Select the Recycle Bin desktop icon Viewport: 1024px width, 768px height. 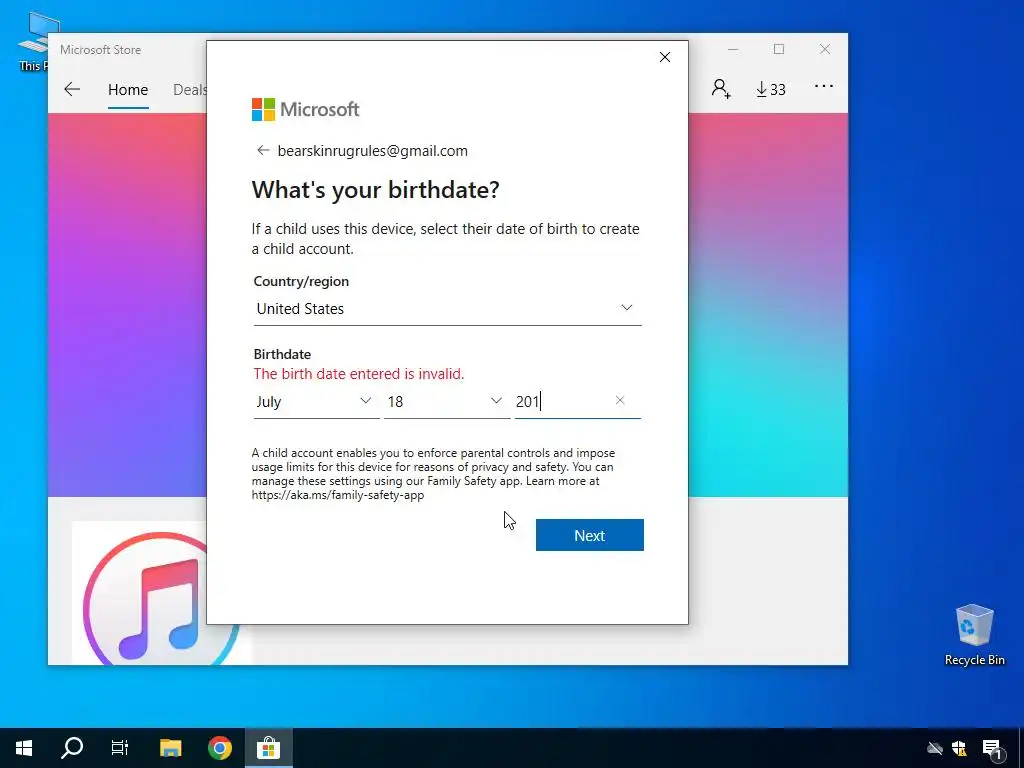pos(974,635)
